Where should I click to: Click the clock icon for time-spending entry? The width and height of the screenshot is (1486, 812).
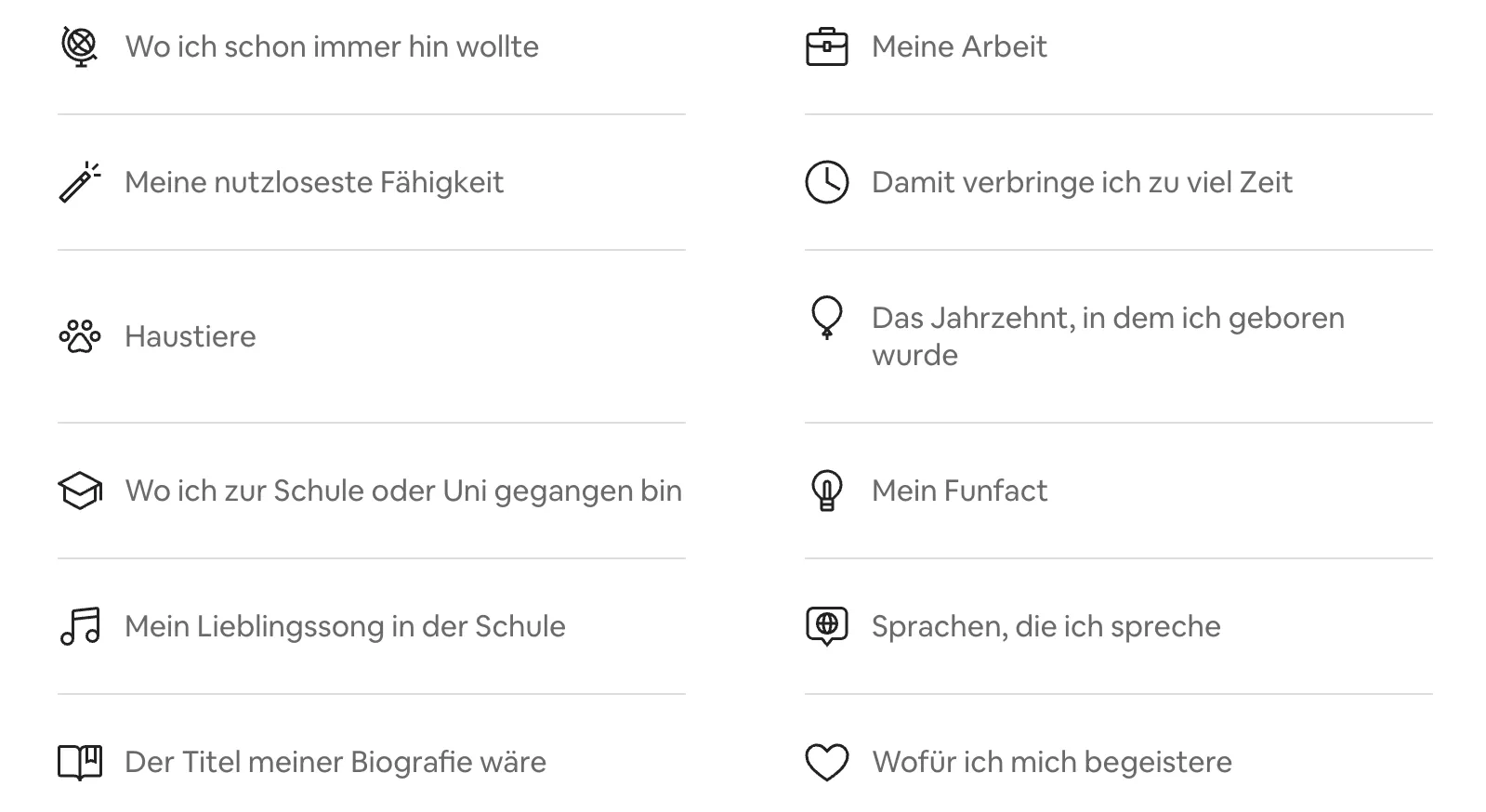click(x=827, y=182)
